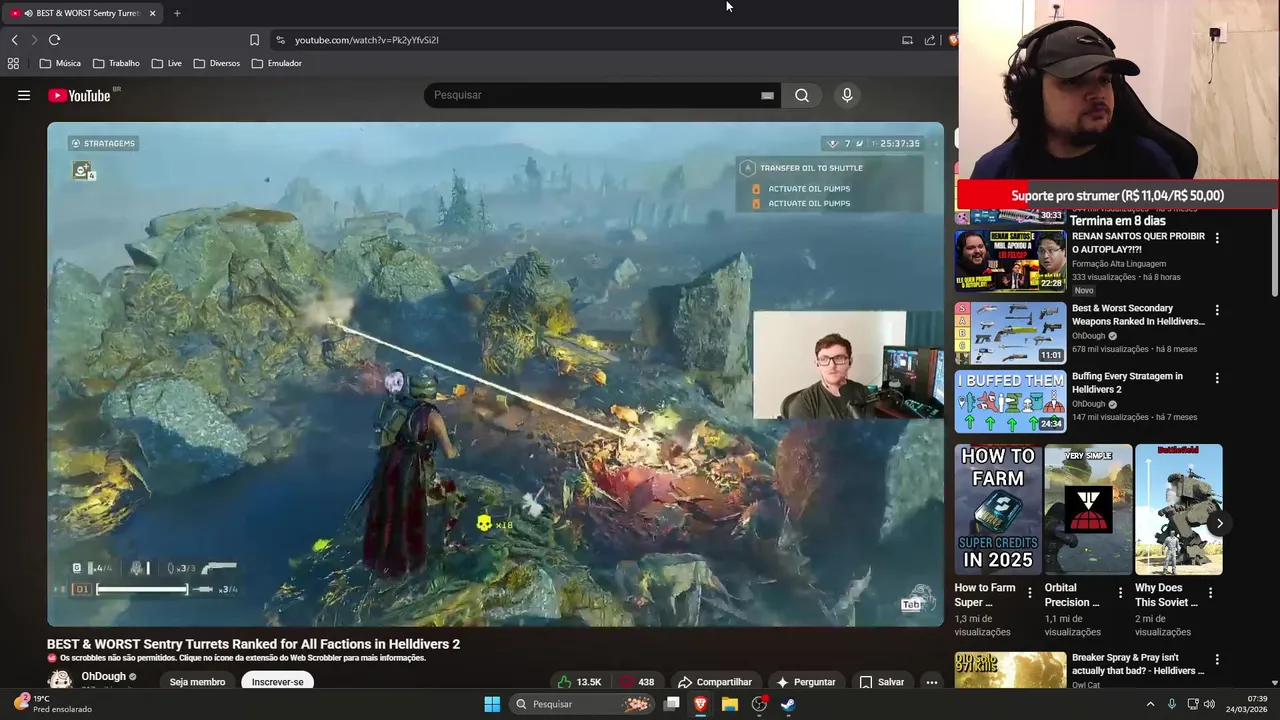This screenshot has width=1280, height=720.
Task: Open Task View in taskbar
Action: pyautogui.click(x=672, y=704)
